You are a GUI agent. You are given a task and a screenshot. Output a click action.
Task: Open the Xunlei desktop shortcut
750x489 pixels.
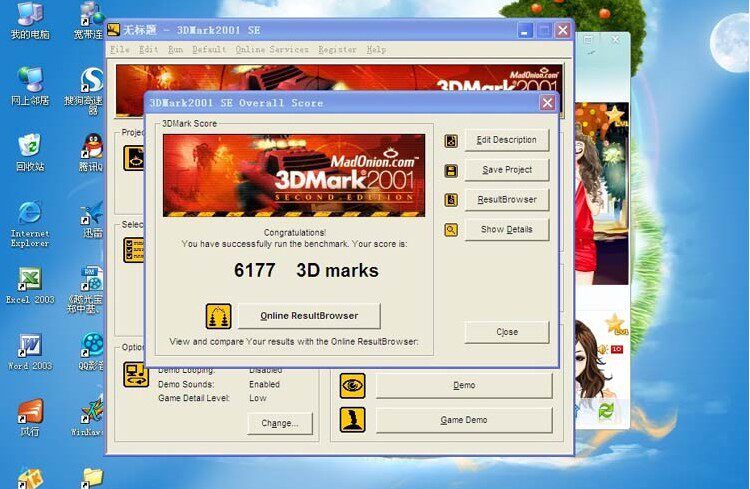pos(92,219)
